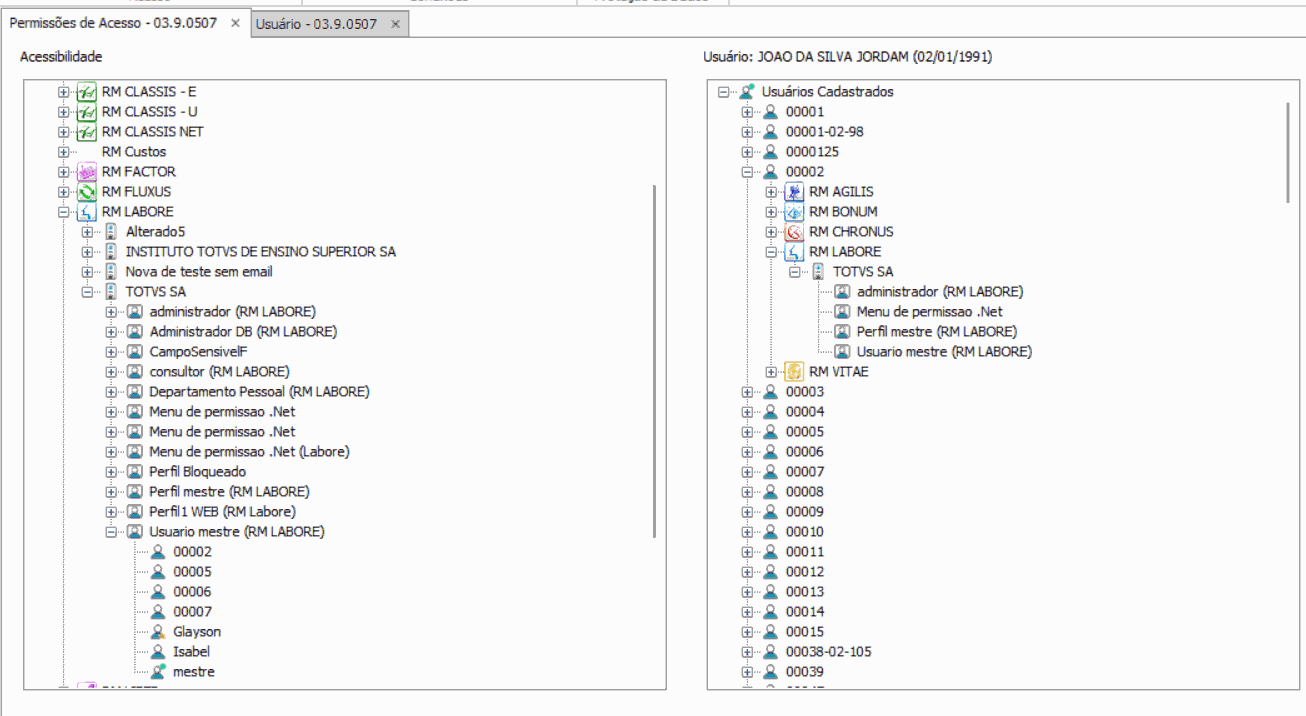Click the RM BONUM module icon

(794, 212)
